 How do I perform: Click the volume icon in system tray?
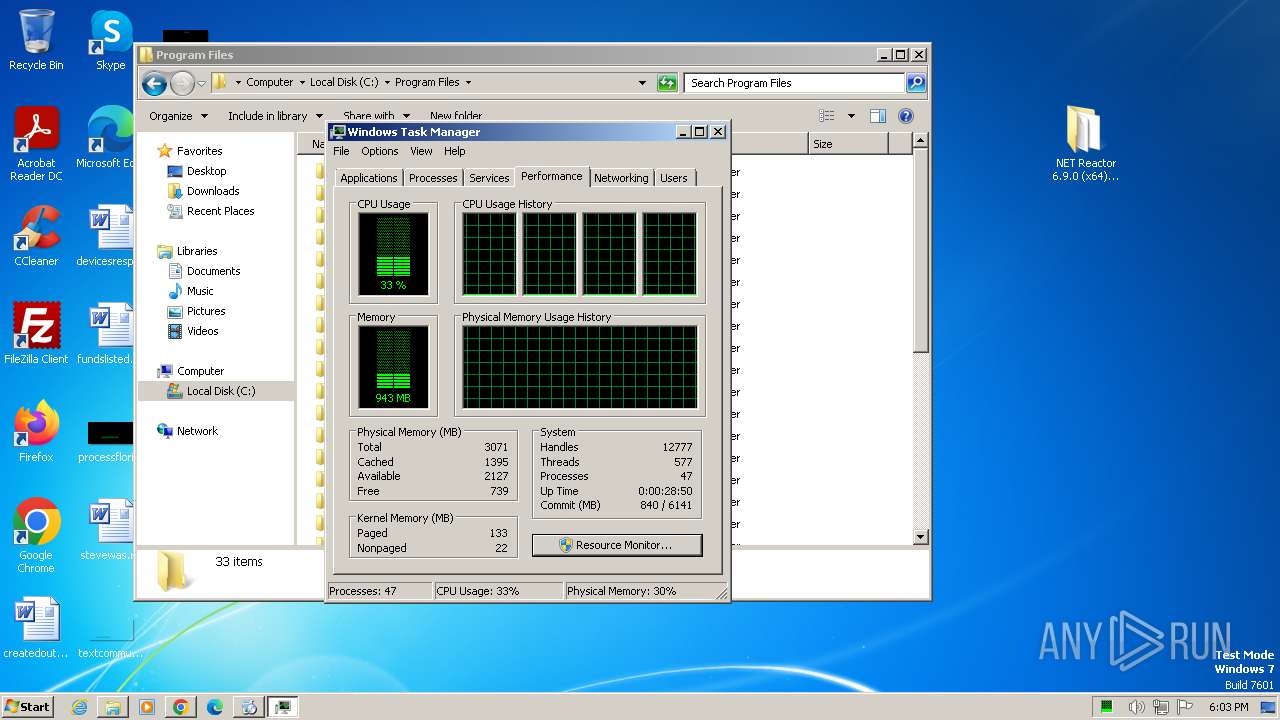(x=1137, y=707)
